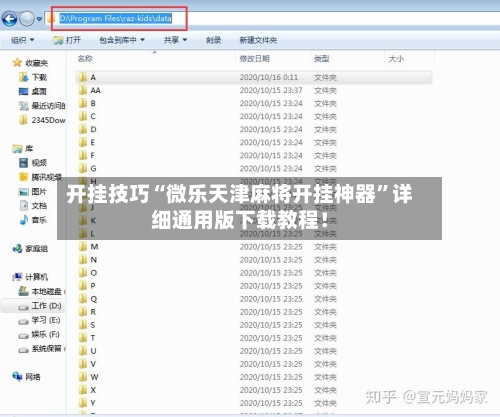Select 家庭组 in the sidebar
This screenshot has width=500, height=417.
pyautogui.click(x=30, y=249)
